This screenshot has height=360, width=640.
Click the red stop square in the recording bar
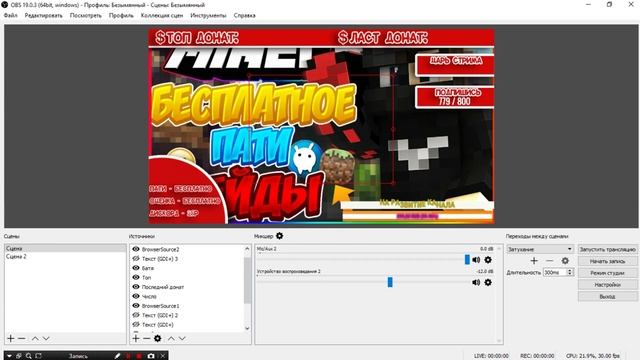139,356
